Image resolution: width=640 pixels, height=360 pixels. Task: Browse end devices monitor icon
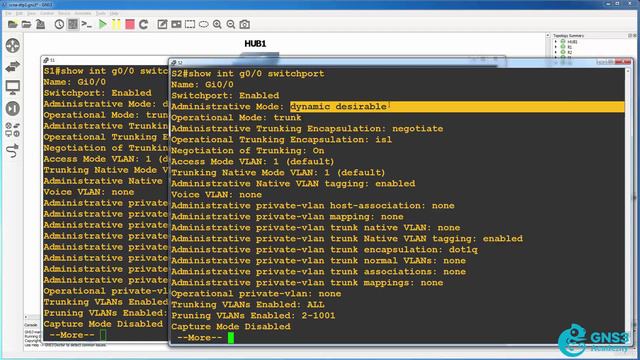tap(13, 87)
